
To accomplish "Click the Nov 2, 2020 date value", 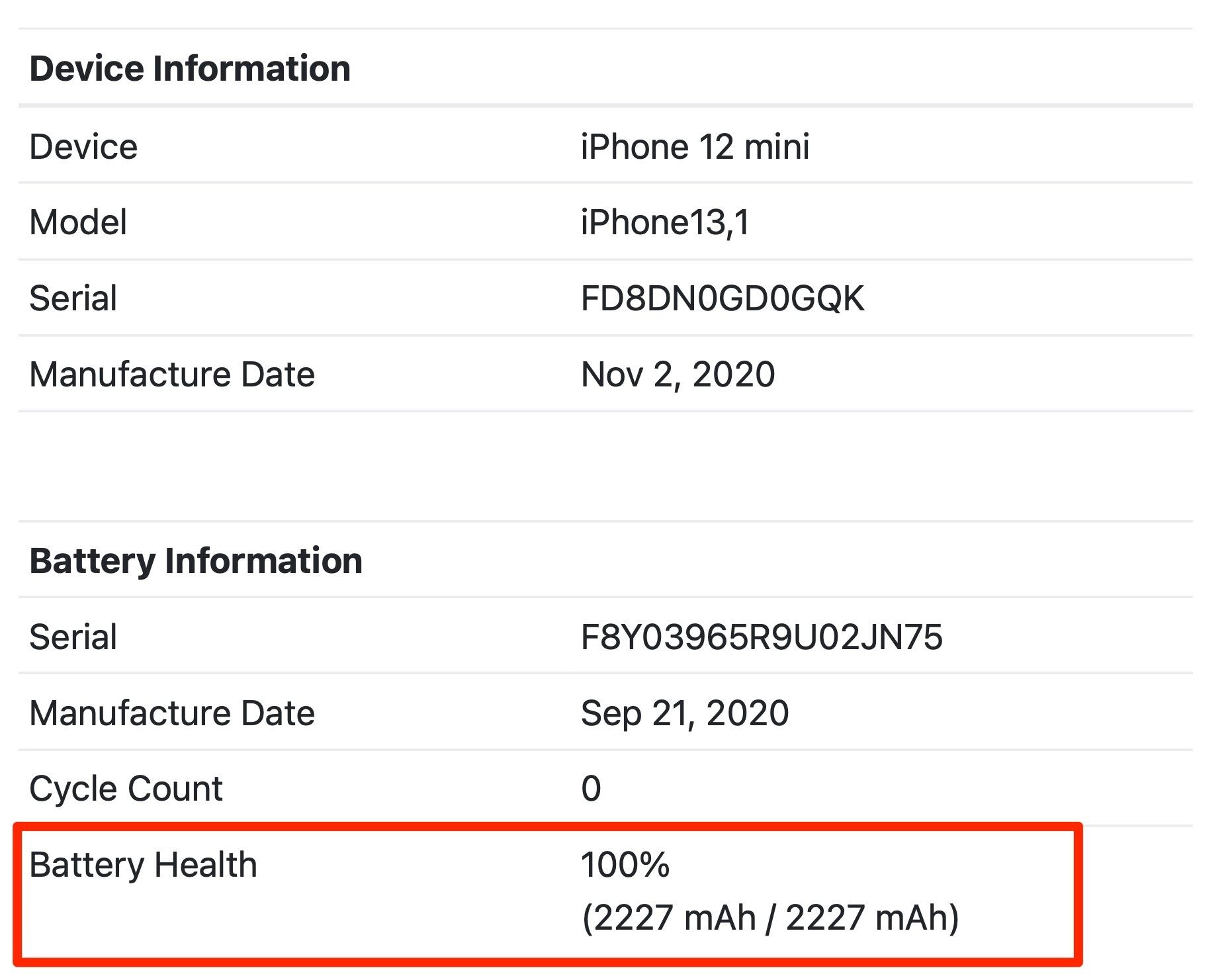I will click(678, 375).
